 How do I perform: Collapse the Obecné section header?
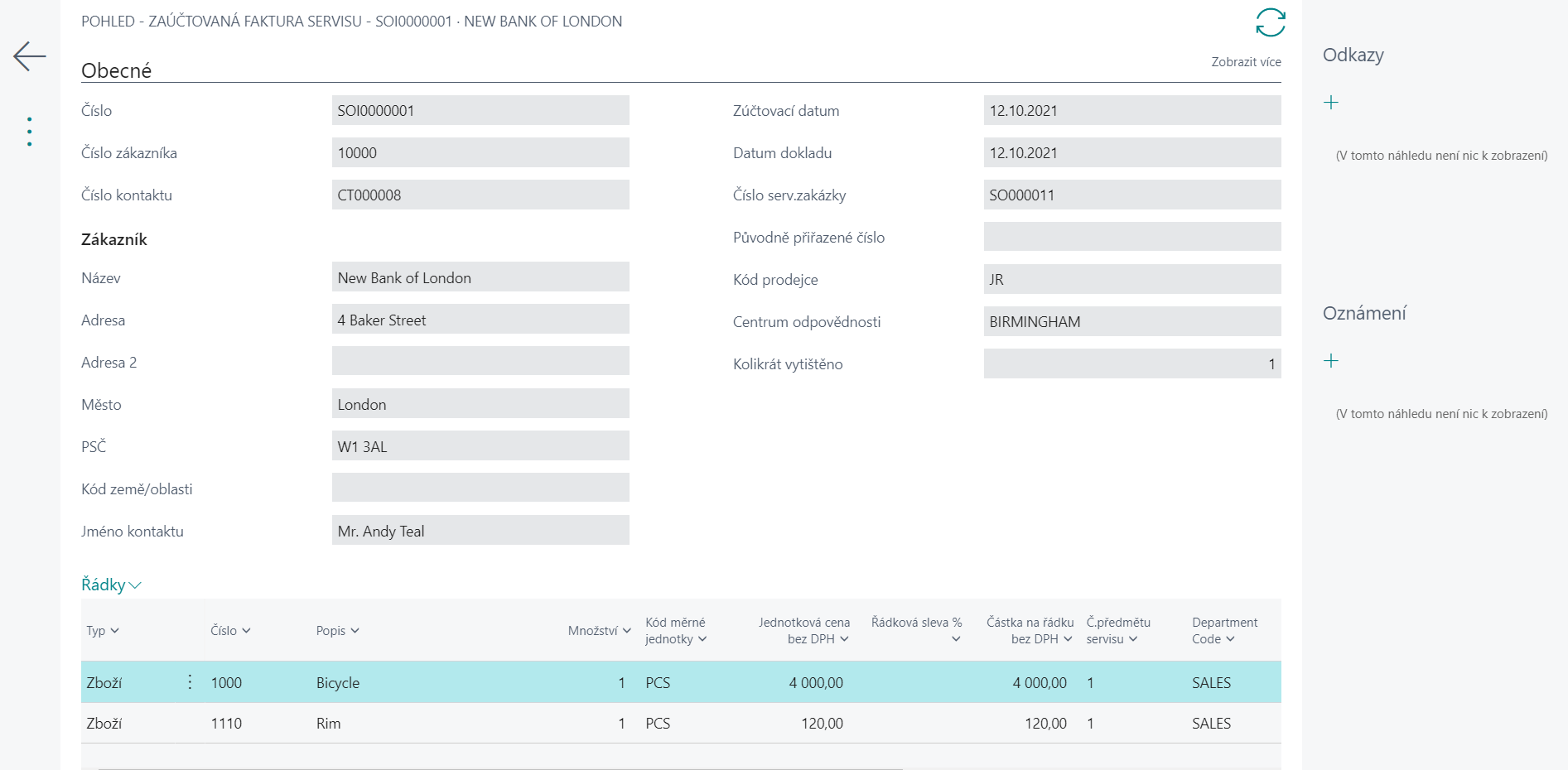[116, 70]
